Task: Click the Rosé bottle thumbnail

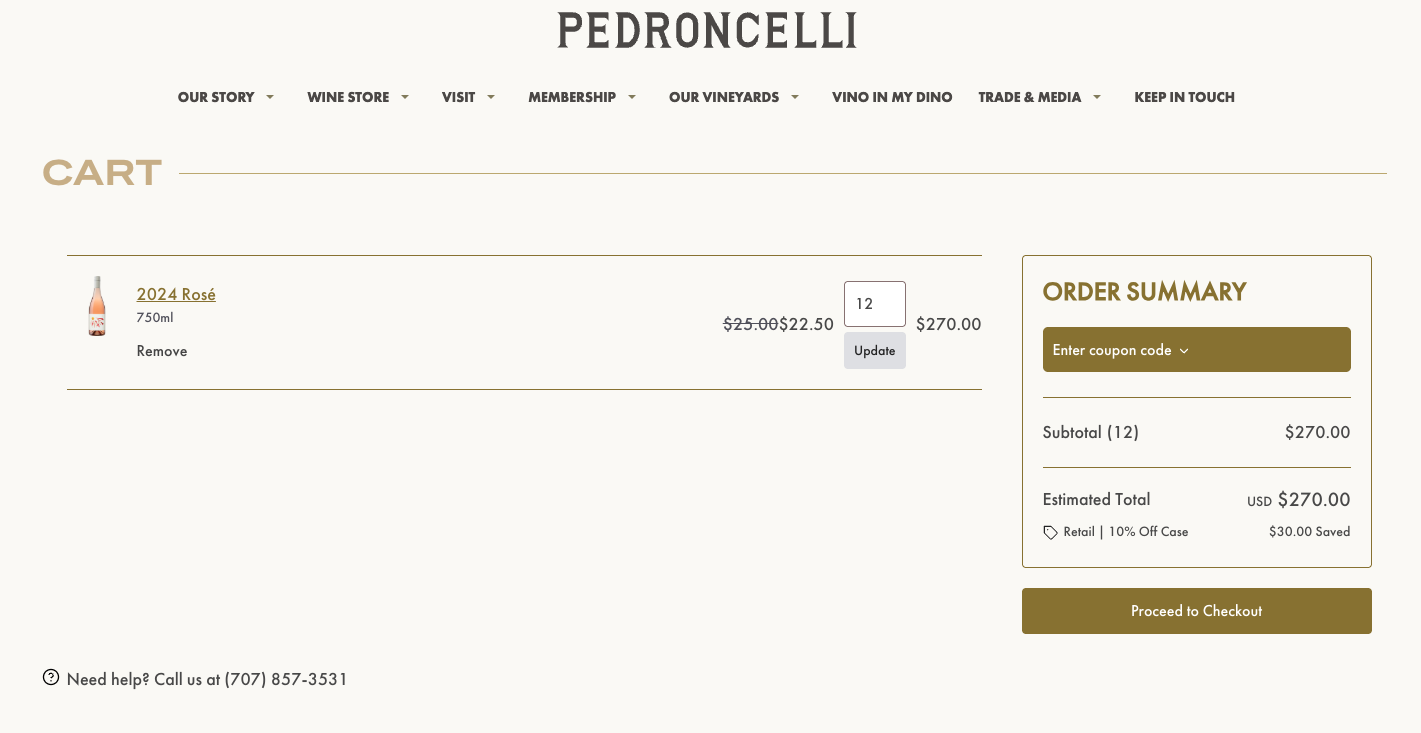Action: tap(97, 306)
